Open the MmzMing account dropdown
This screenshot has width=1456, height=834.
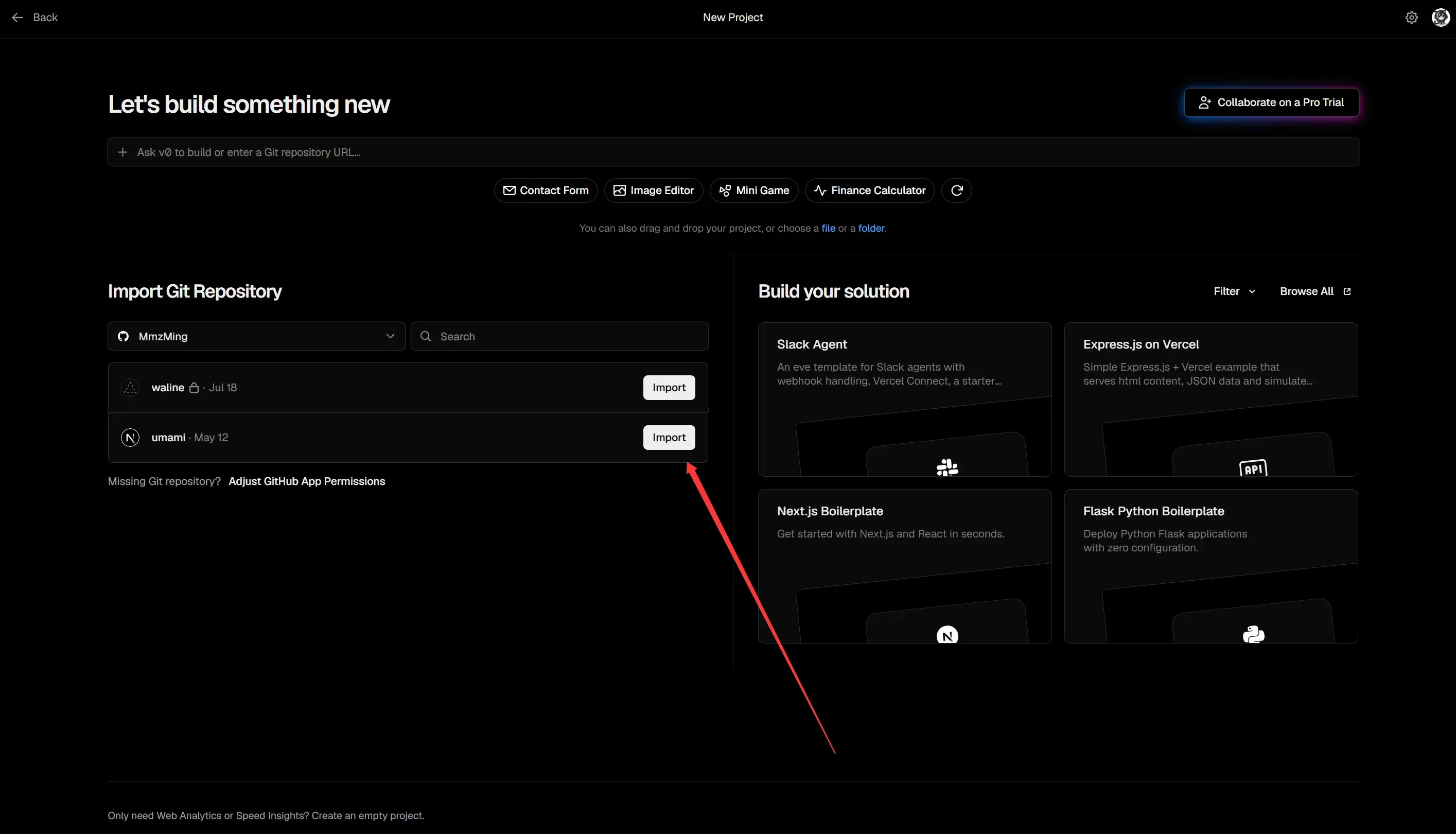tap(256, 336)
